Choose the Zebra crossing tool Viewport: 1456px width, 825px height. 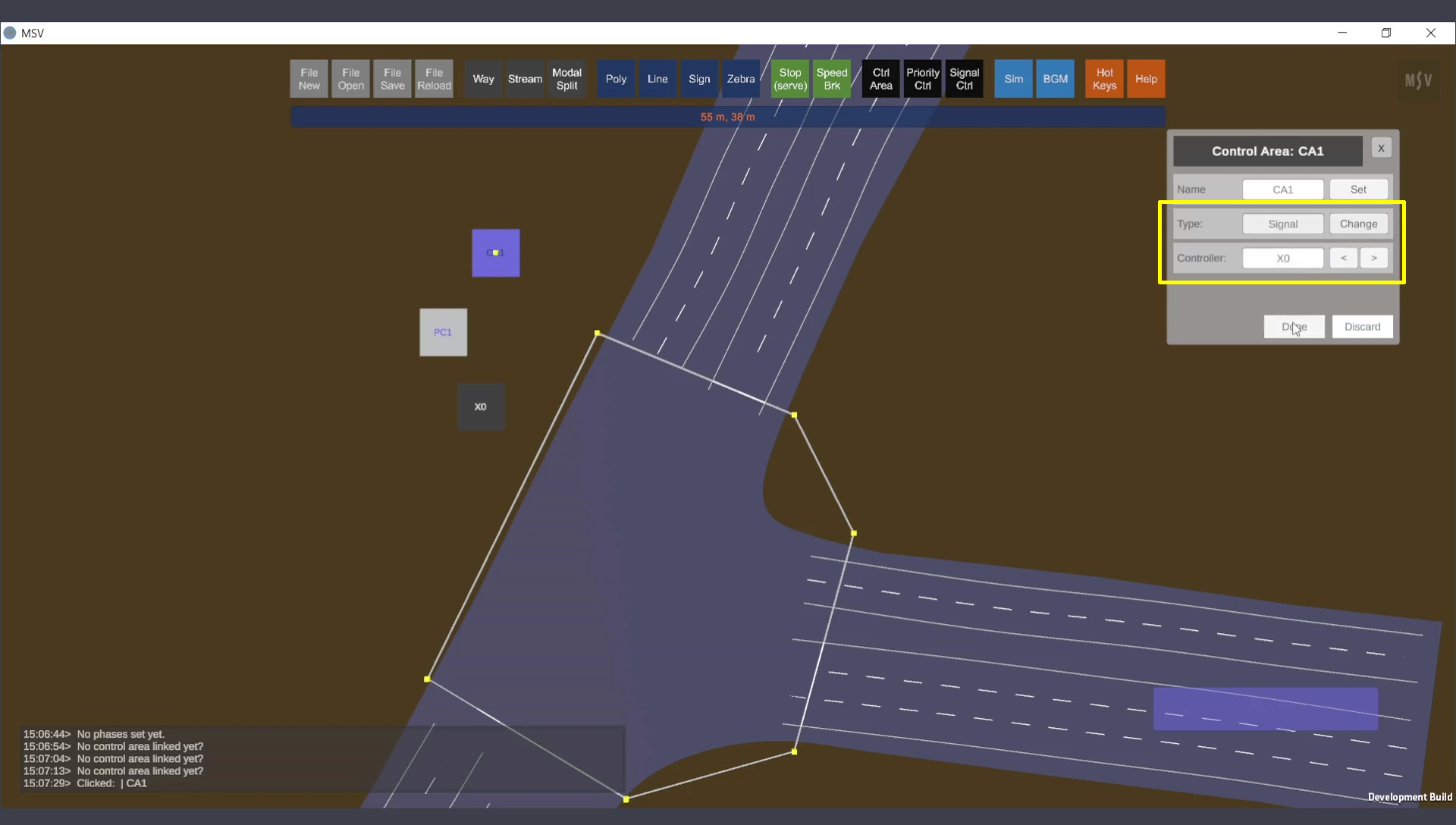tap(740, 79)
